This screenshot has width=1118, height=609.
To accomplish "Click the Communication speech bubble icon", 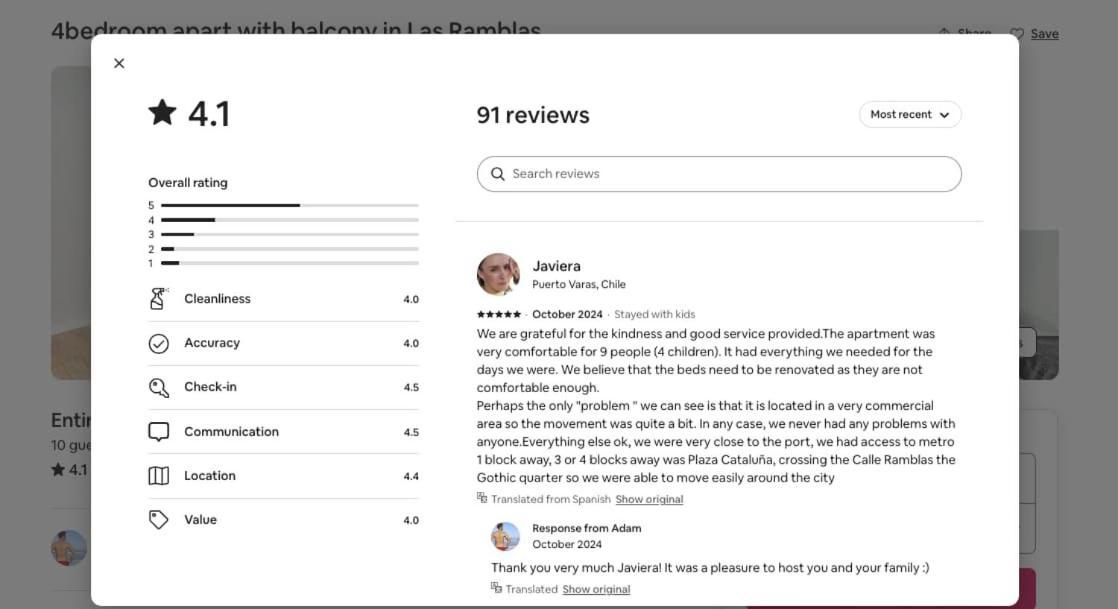I will [x=158, y=432].
